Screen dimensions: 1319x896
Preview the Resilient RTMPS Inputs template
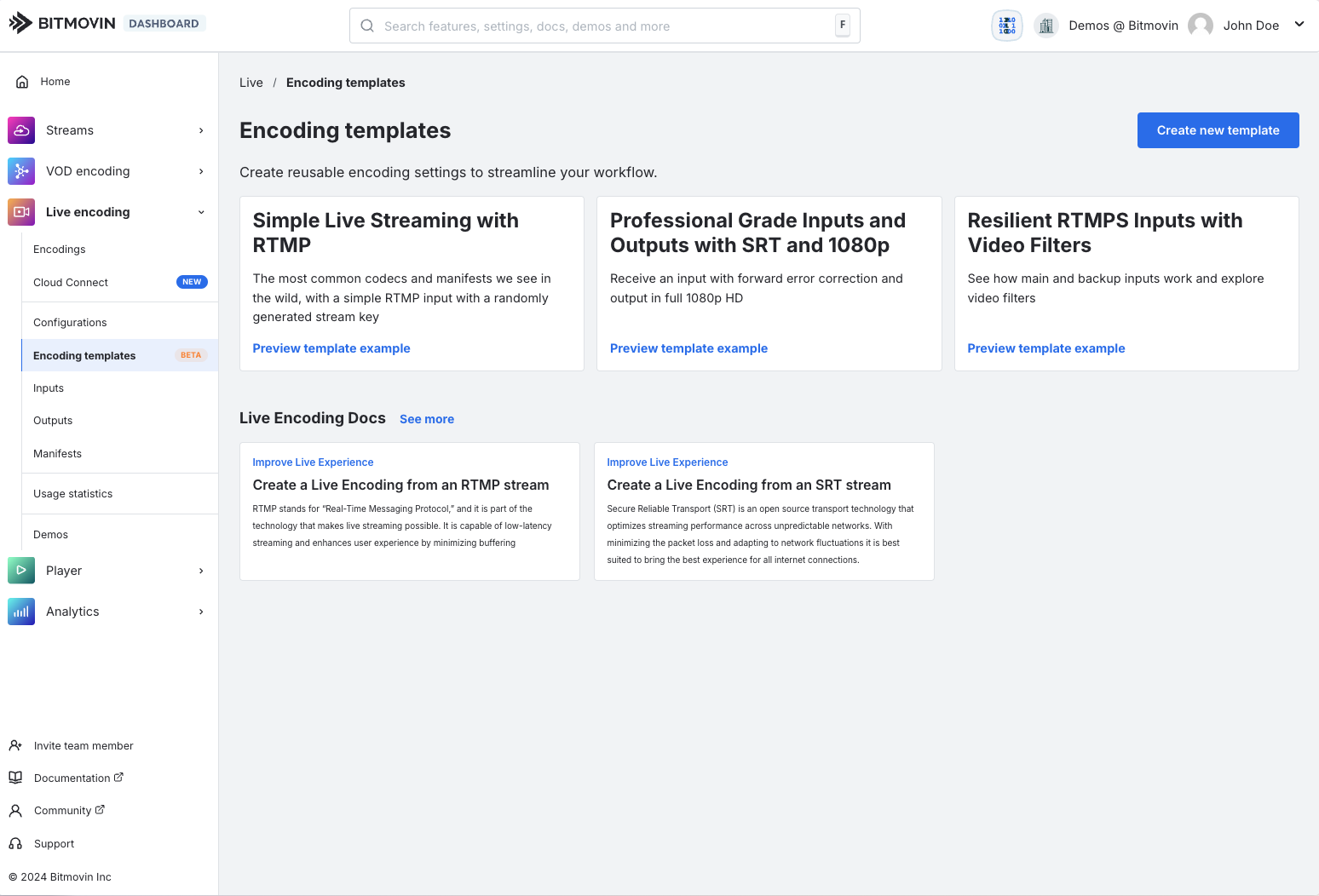click(1046, 348)
